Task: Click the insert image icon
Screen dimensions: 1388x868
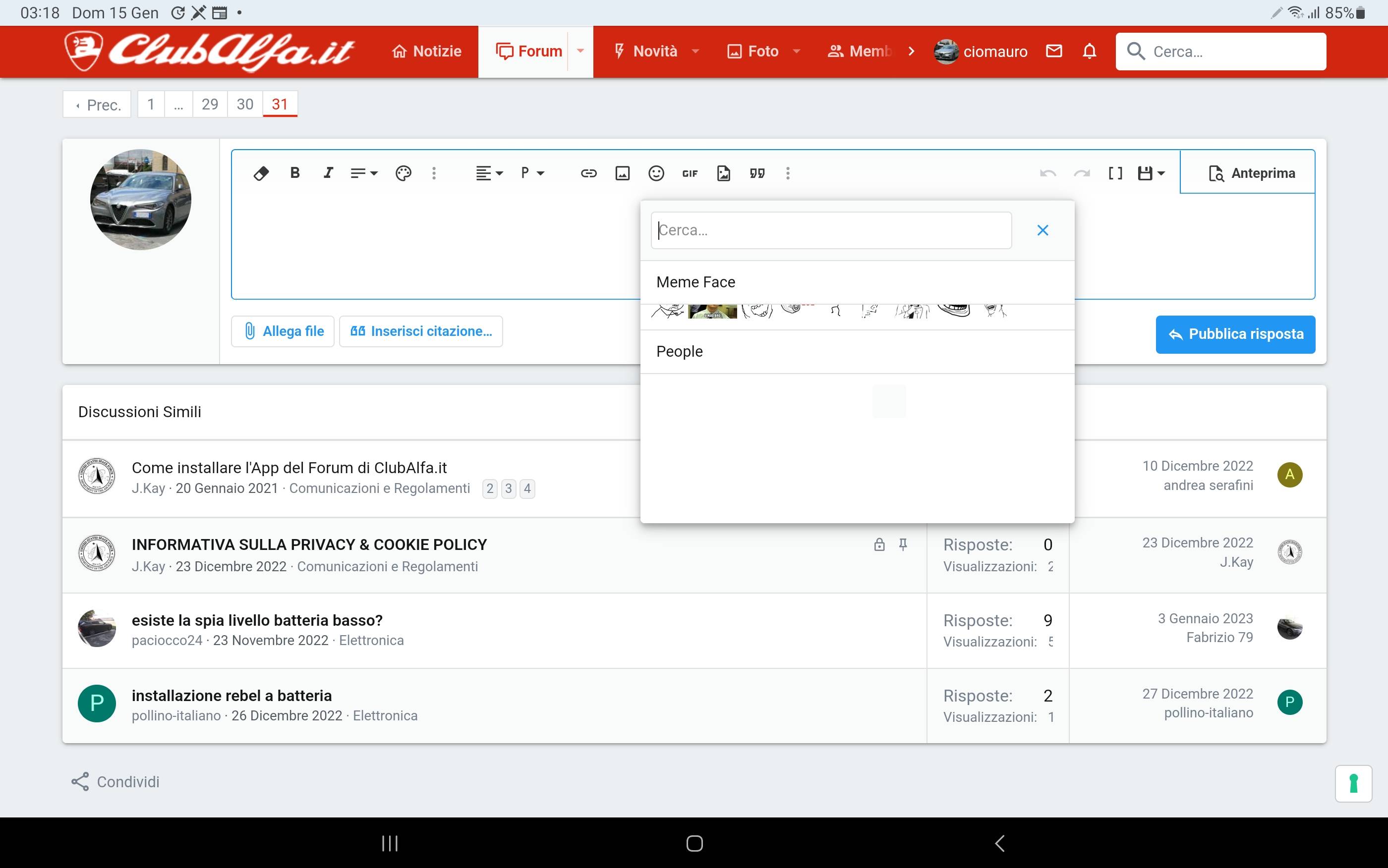Action: click(x=623, y=173)
